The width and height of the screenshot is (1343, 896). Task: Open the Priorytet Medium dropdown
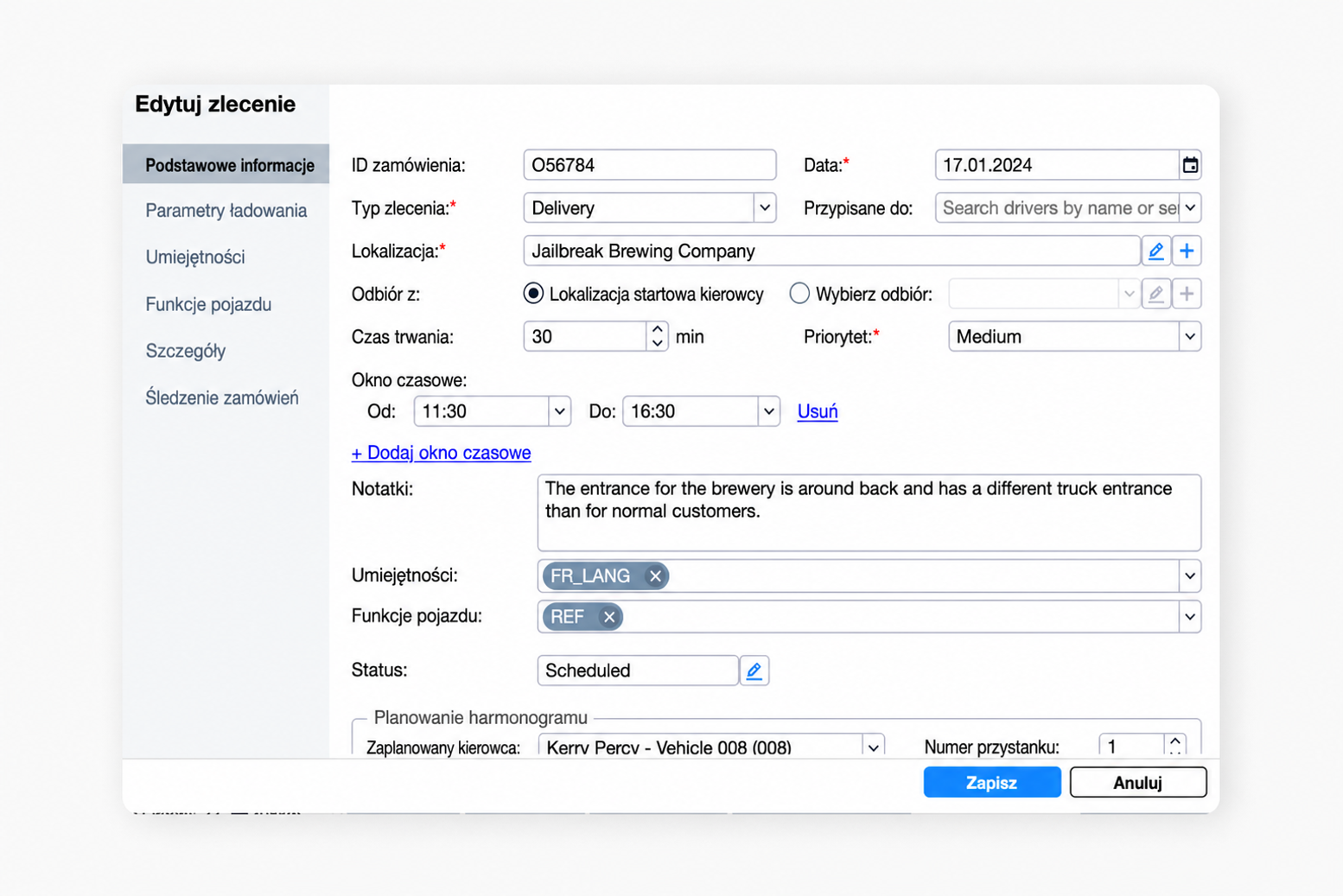(1190, 337)
